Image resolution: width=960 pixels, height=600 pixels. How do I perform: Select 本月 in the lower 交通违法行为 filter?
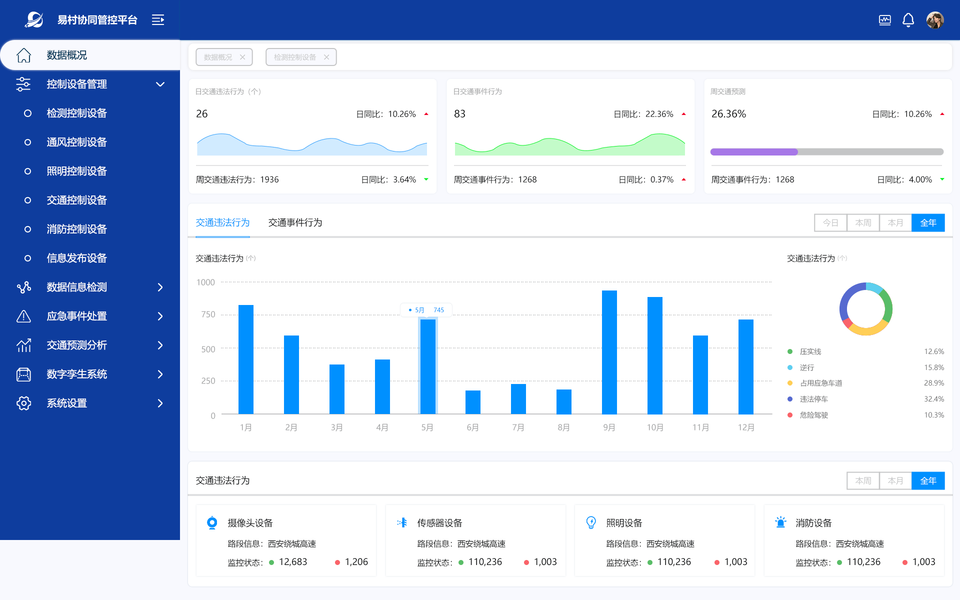click(896, 481)
